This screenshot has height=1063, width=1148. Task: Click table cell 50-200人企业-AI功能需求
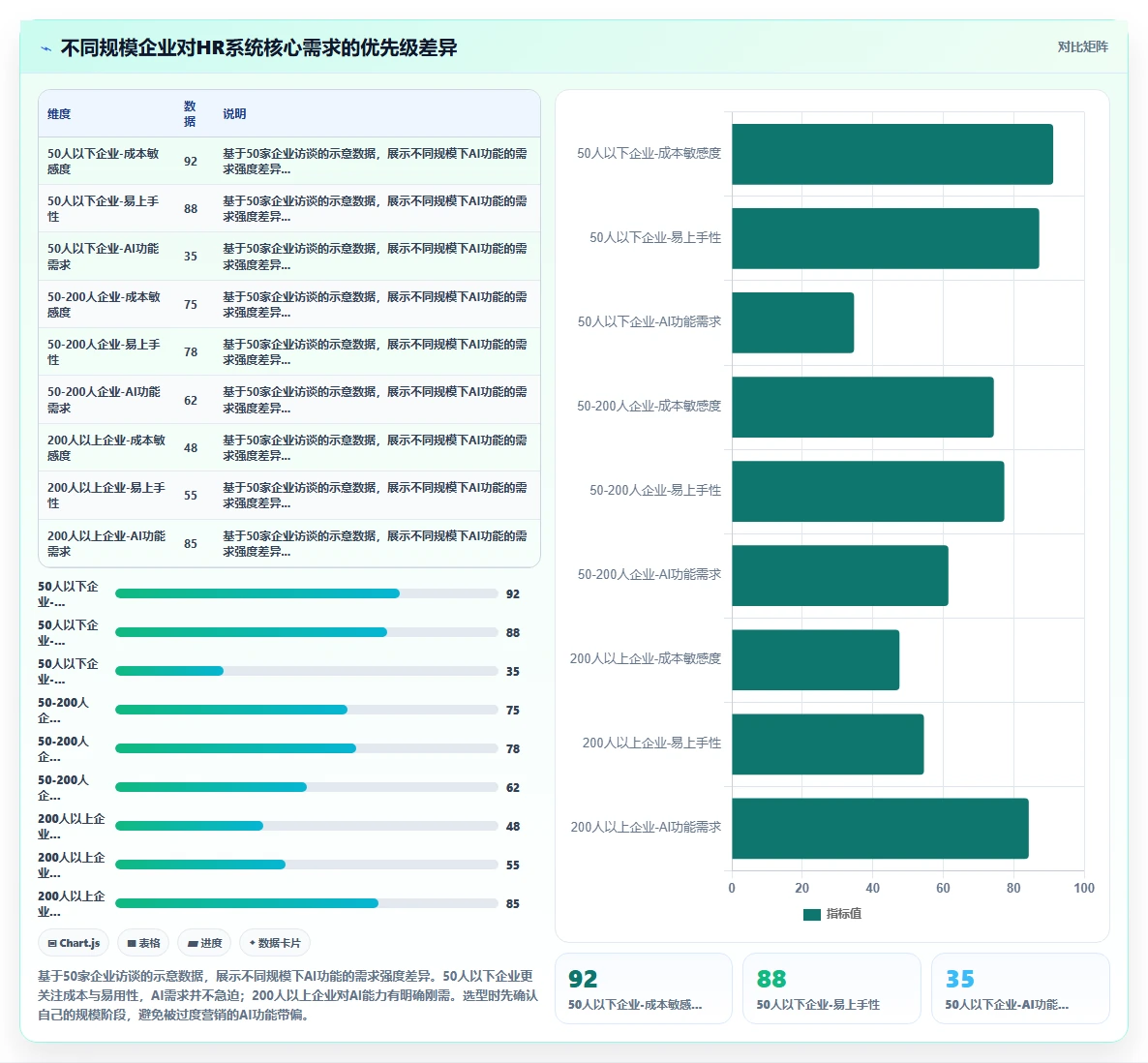106,400
